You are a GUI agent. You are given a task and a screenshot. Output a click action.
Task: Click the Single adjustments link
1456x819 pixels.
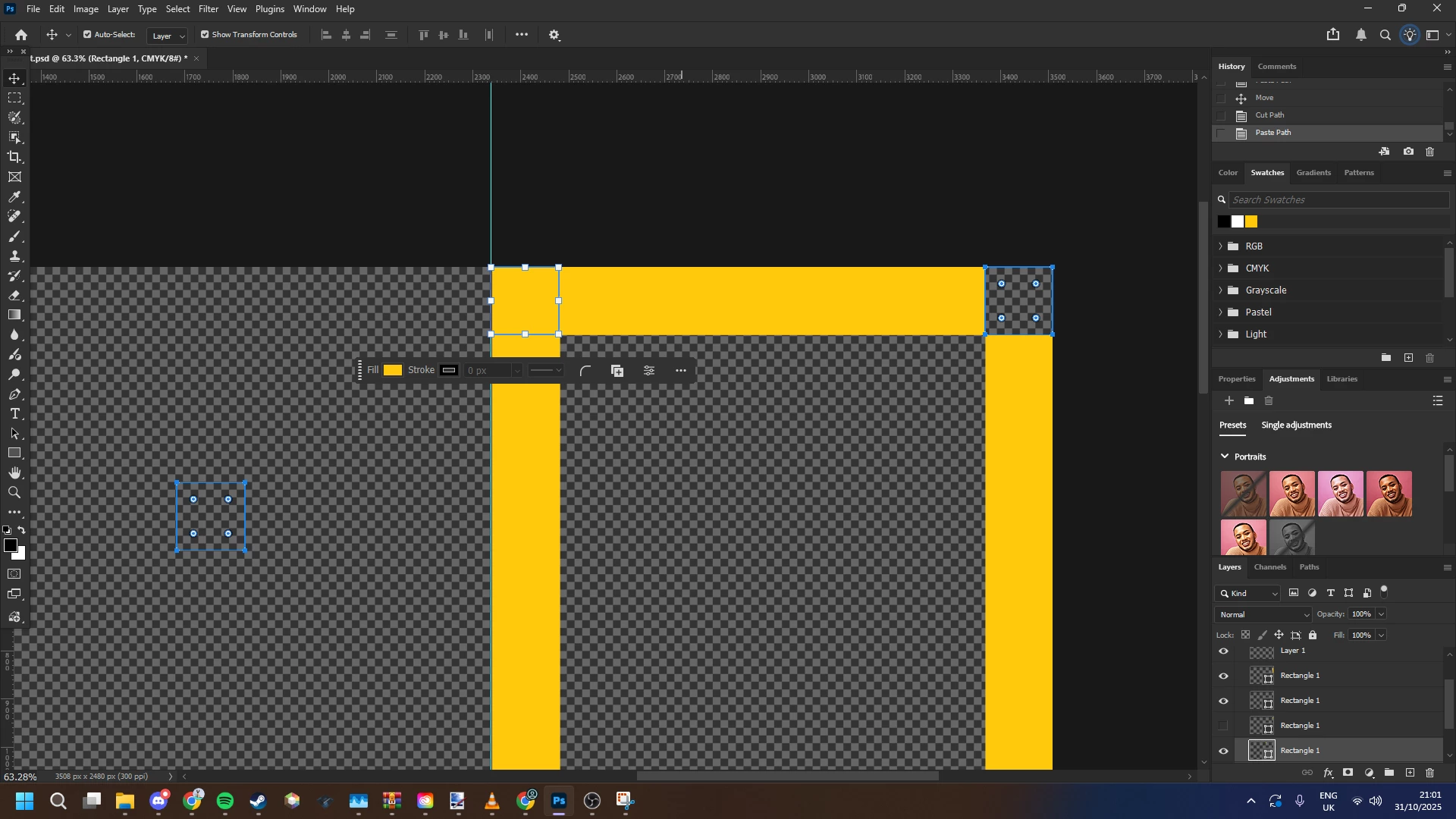point(1296,425)
